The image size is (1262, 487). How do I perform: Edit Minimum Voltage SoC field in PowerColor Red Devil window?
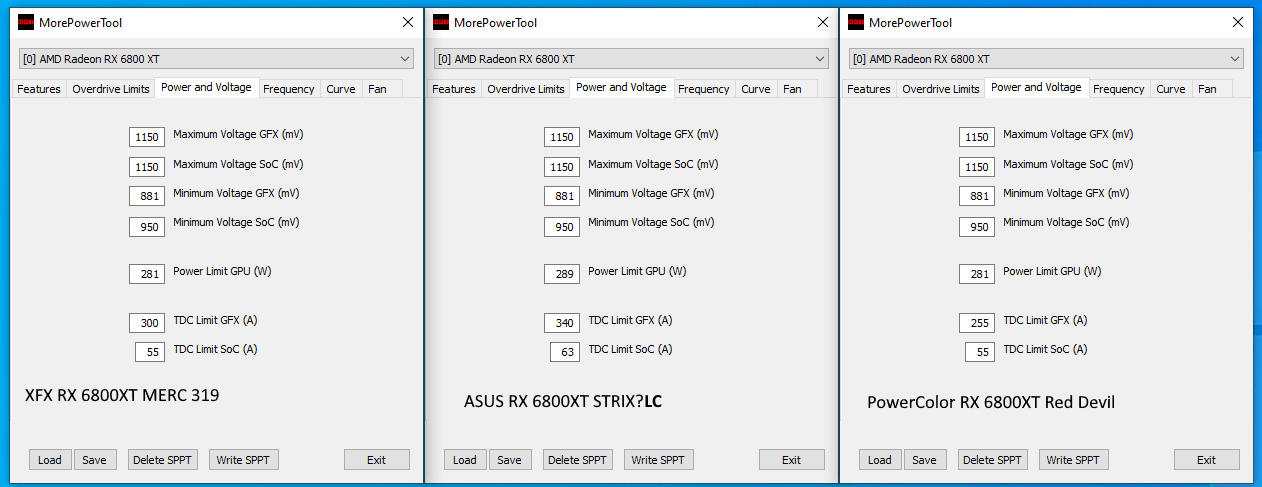977,227
